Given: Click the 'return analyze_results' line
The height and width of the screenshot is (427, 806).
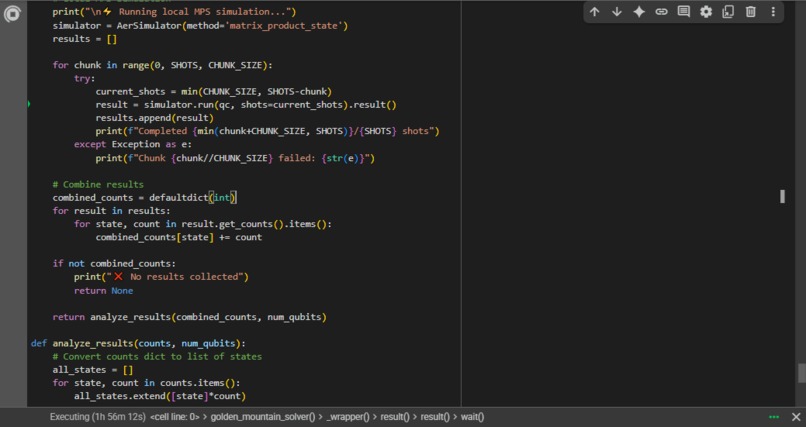Looking at the screenshot, I should pyautogui.click(x=189, y=317).
